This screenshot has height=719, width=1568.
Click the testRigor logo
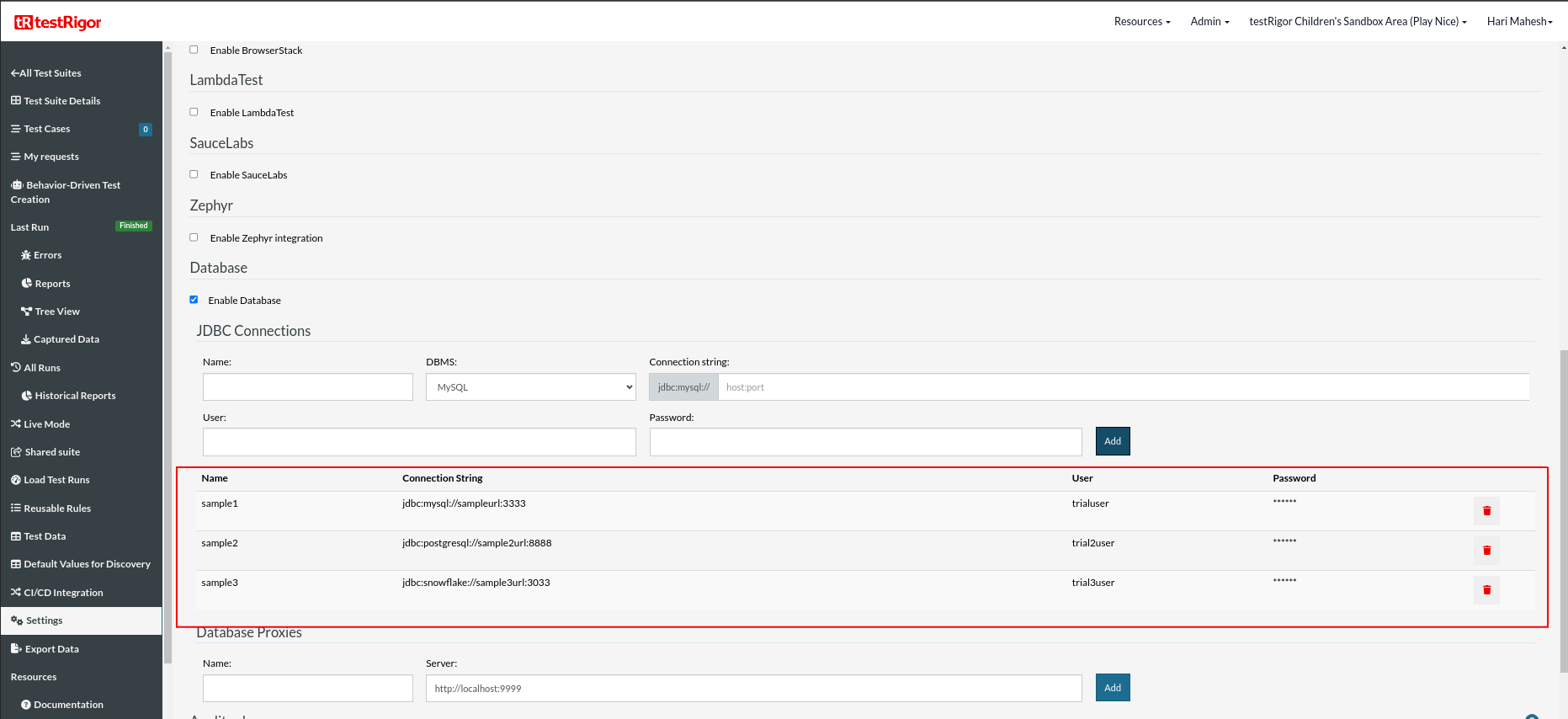[58, 23]
